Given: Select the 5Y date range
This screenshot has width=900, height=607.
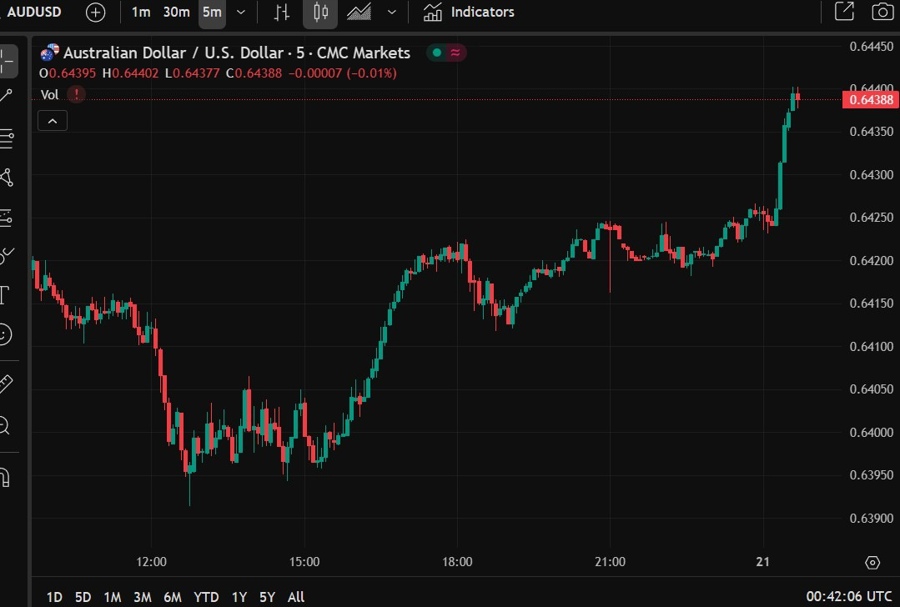Looking at the screenshot, I should coord(267,597).
